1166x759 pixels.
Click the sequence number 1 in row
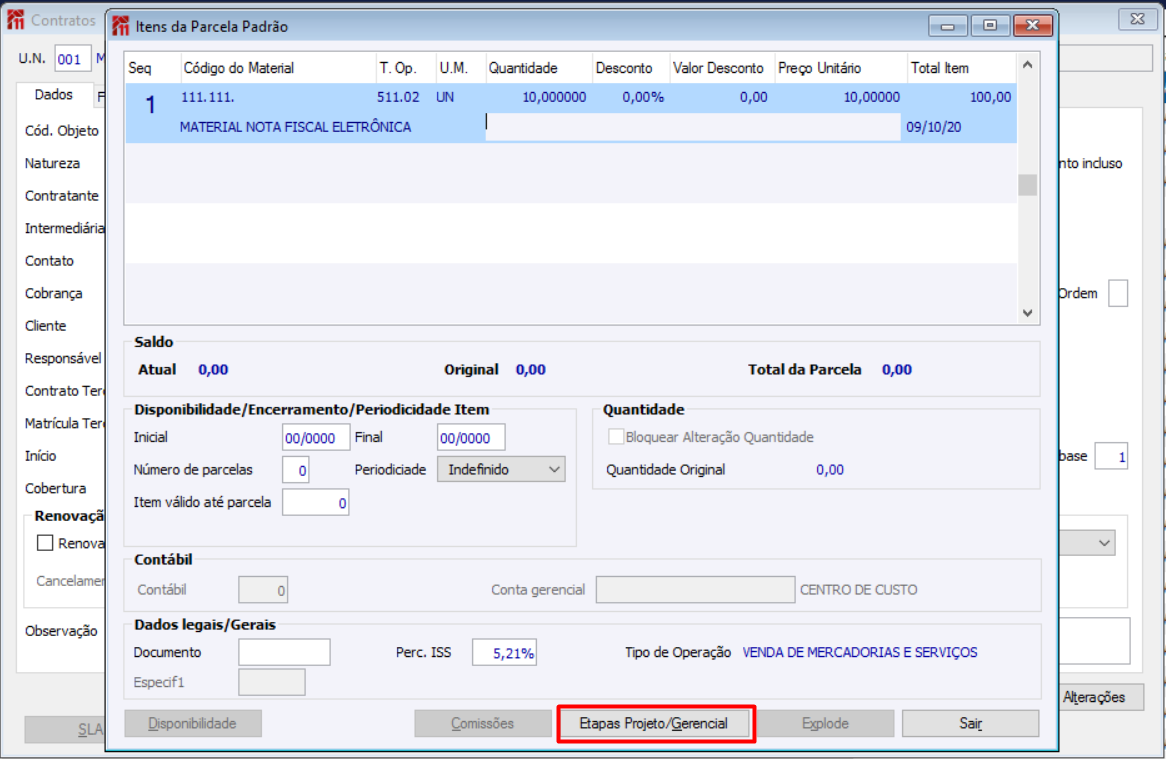150,105
